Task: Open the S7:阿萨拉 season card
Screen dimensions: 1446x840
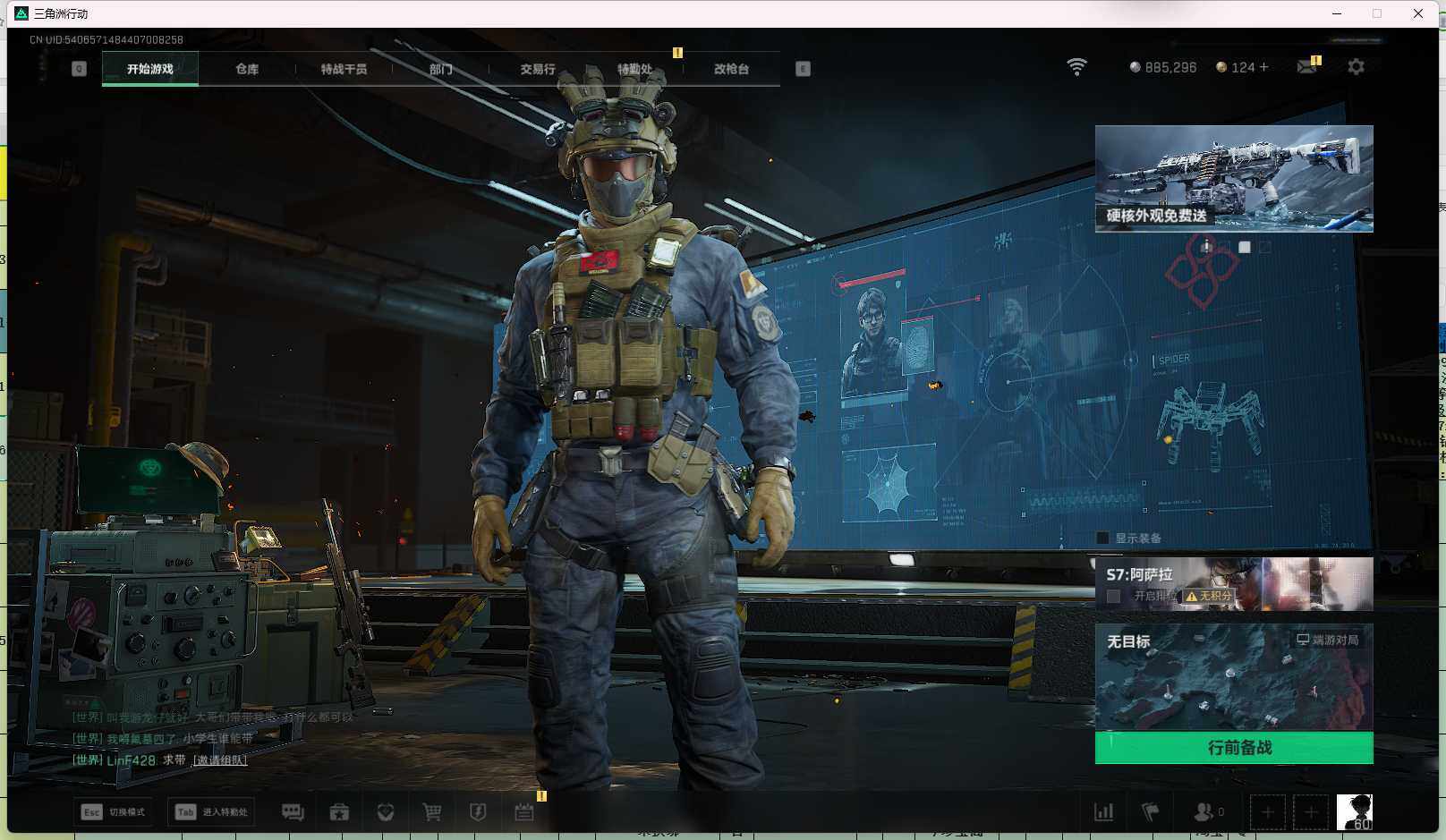Action: click(1234, 584)
